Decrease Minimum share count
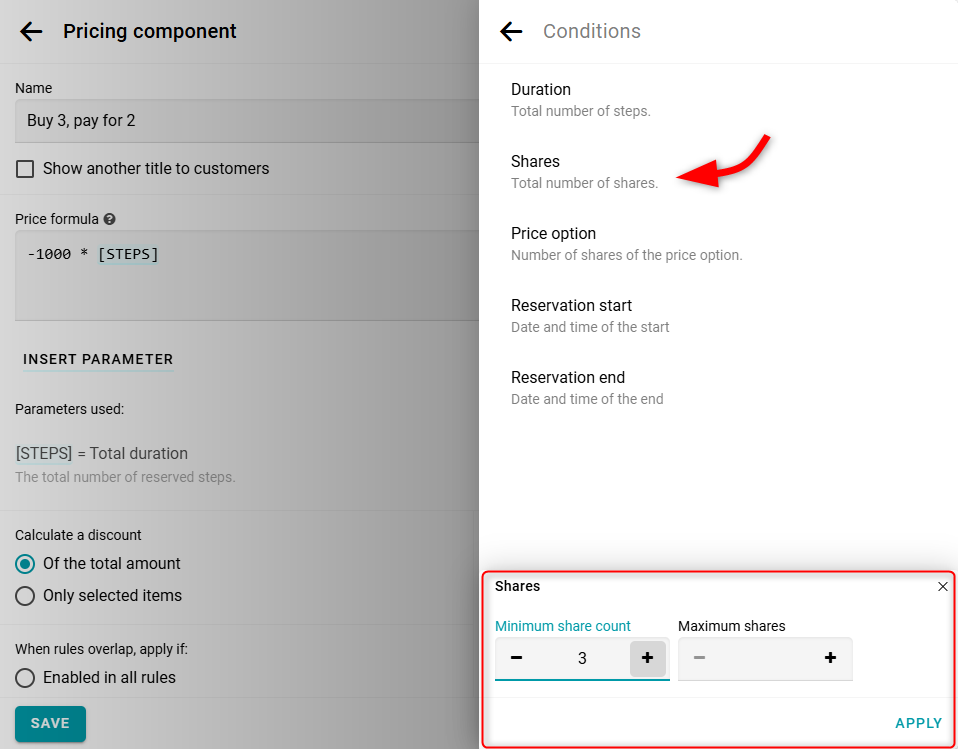 click(516, 658)
